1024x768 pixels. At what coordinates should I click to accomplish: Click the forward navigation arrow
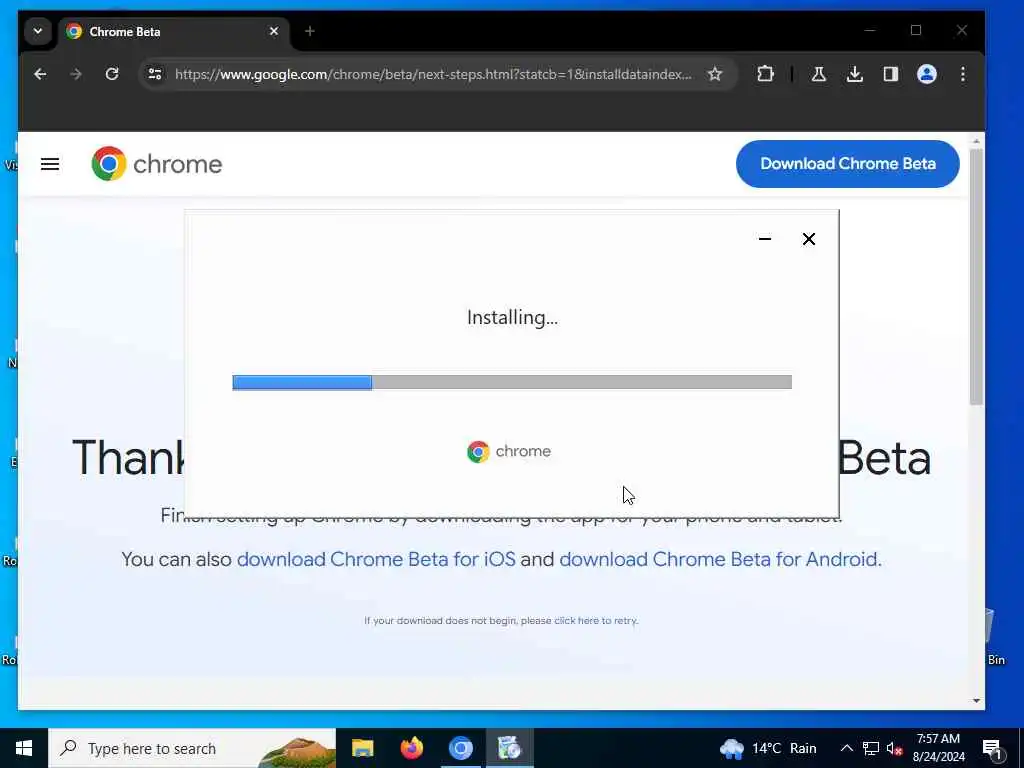[76, 74]
